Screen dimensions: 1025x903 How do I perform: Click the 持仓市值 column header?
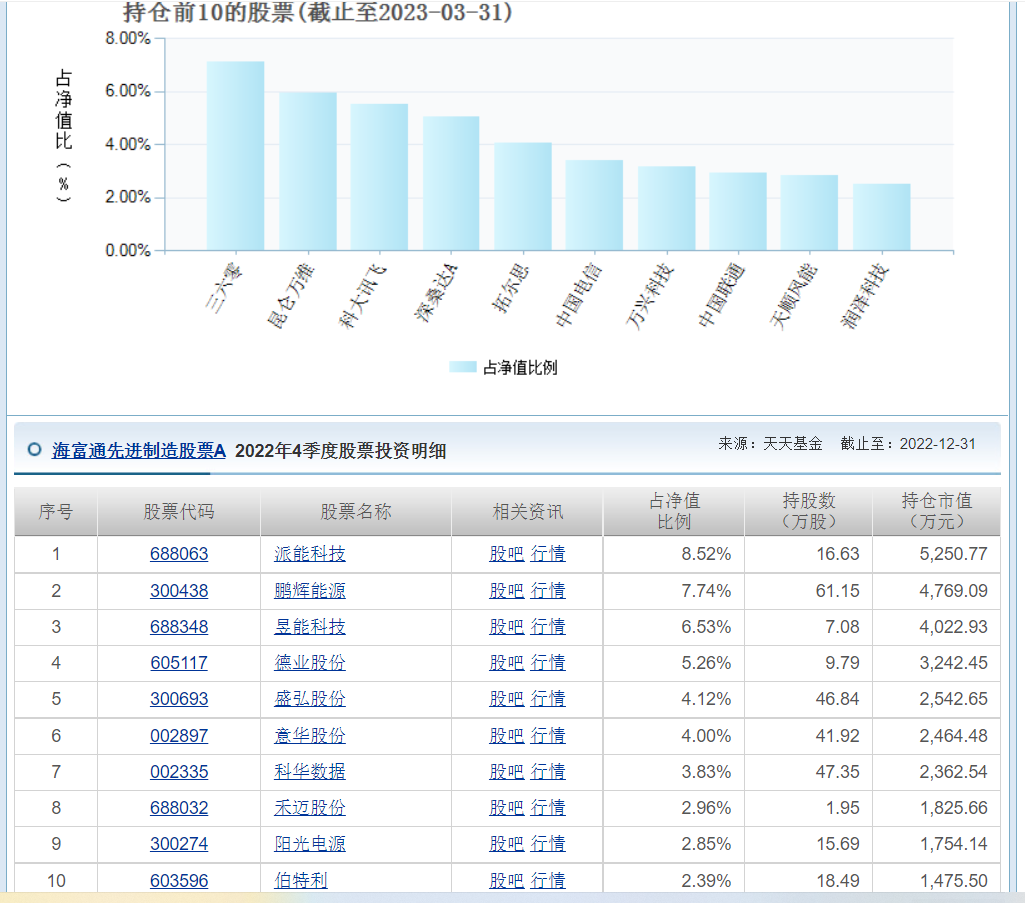[936, 511]
